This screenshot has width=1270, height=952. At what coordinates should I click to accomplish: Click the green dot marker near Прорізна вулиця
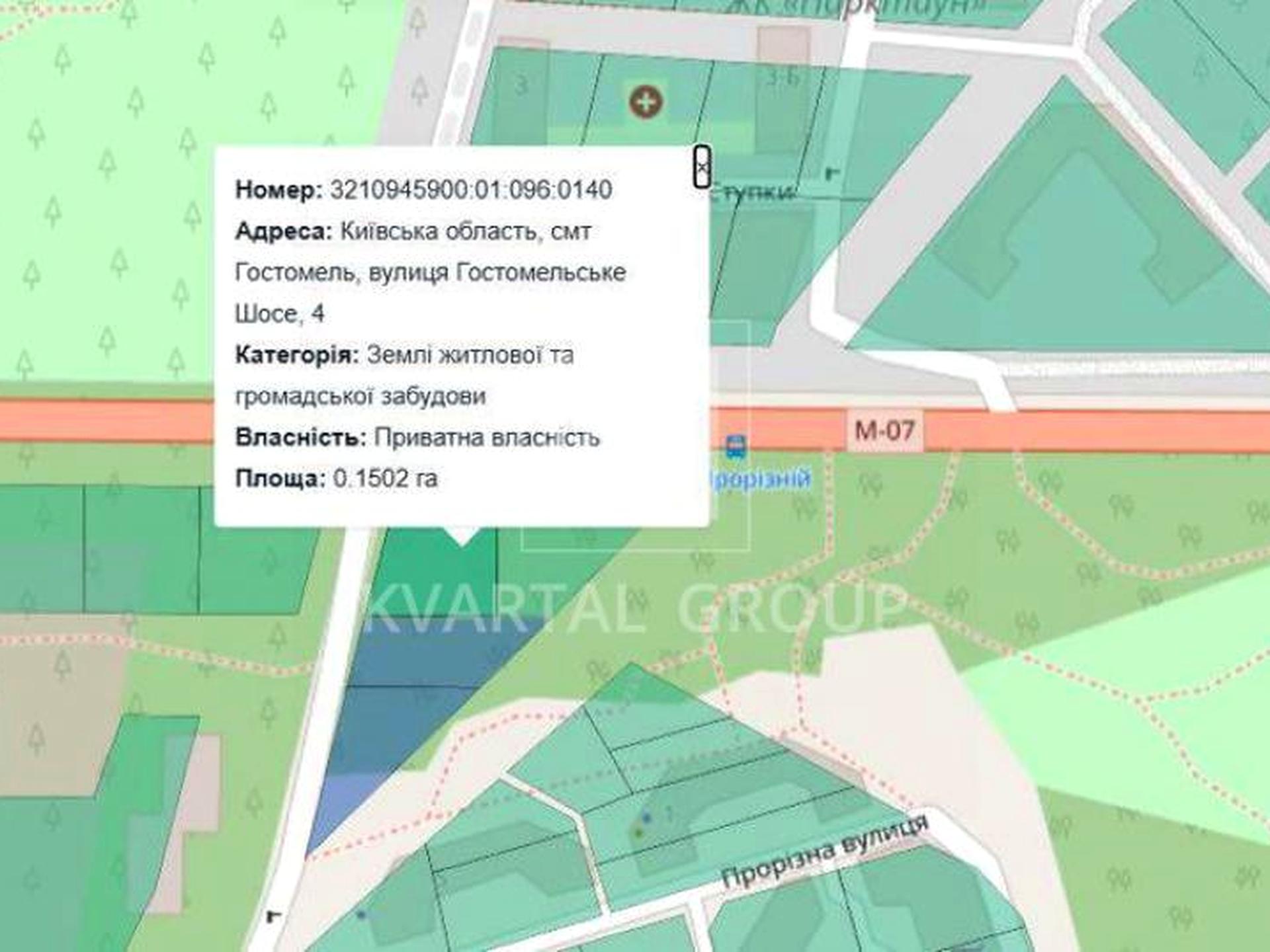tap(638, 832)
